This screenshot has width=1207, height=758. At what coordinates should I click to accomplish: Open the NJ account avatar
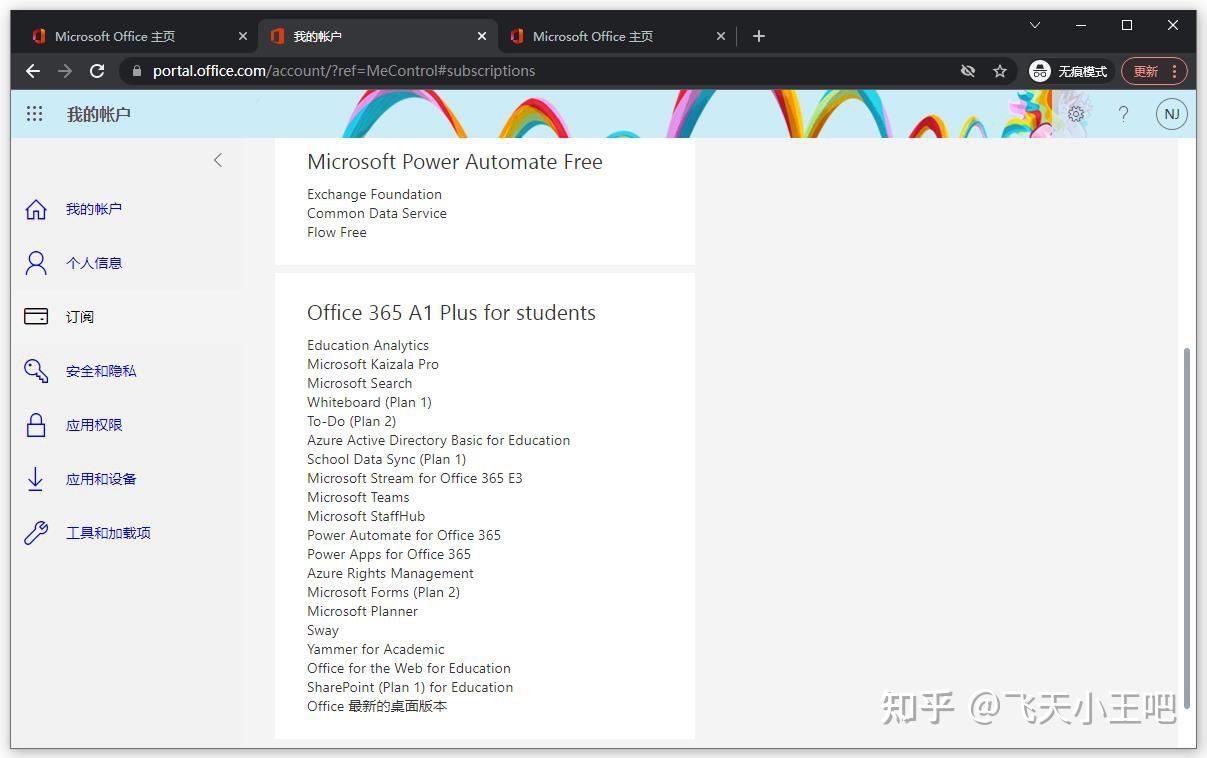coord(1171,113)
